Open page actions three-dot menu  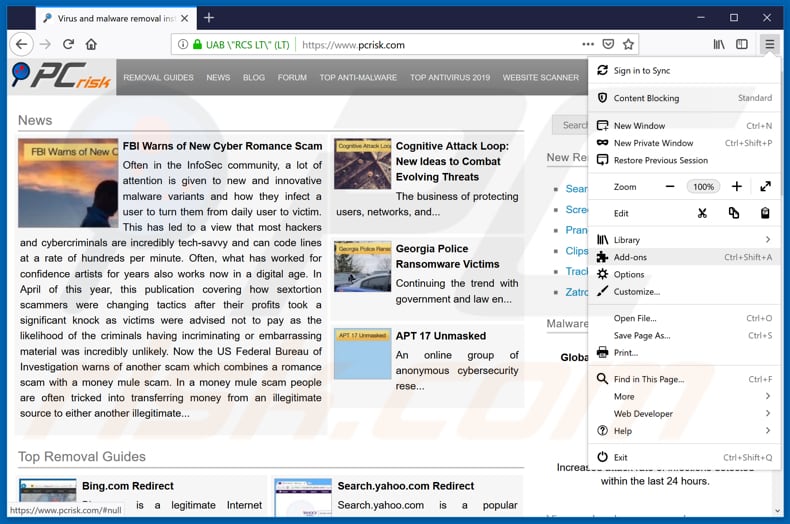click(x=588, y=44)
